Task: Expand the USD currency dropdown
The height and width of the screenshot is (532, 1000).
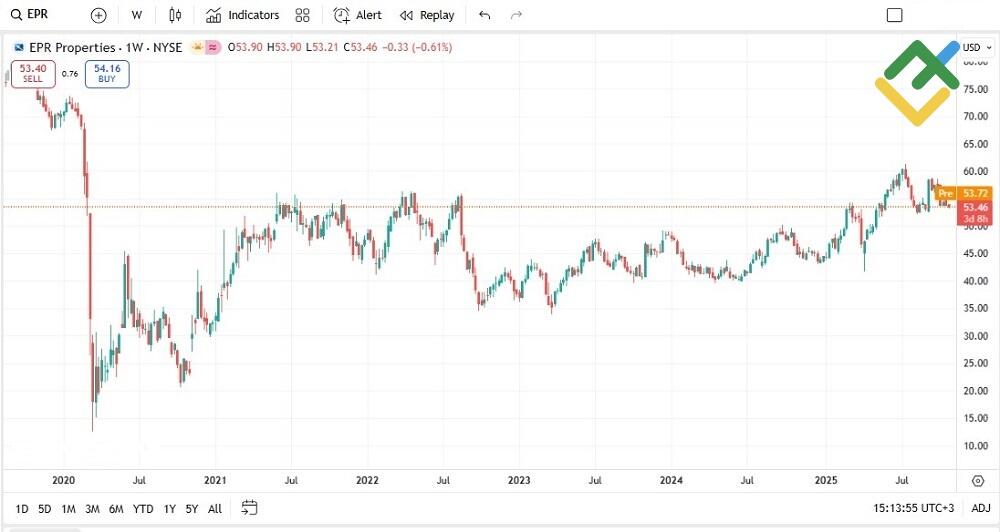Action: (x=975, y=47)
